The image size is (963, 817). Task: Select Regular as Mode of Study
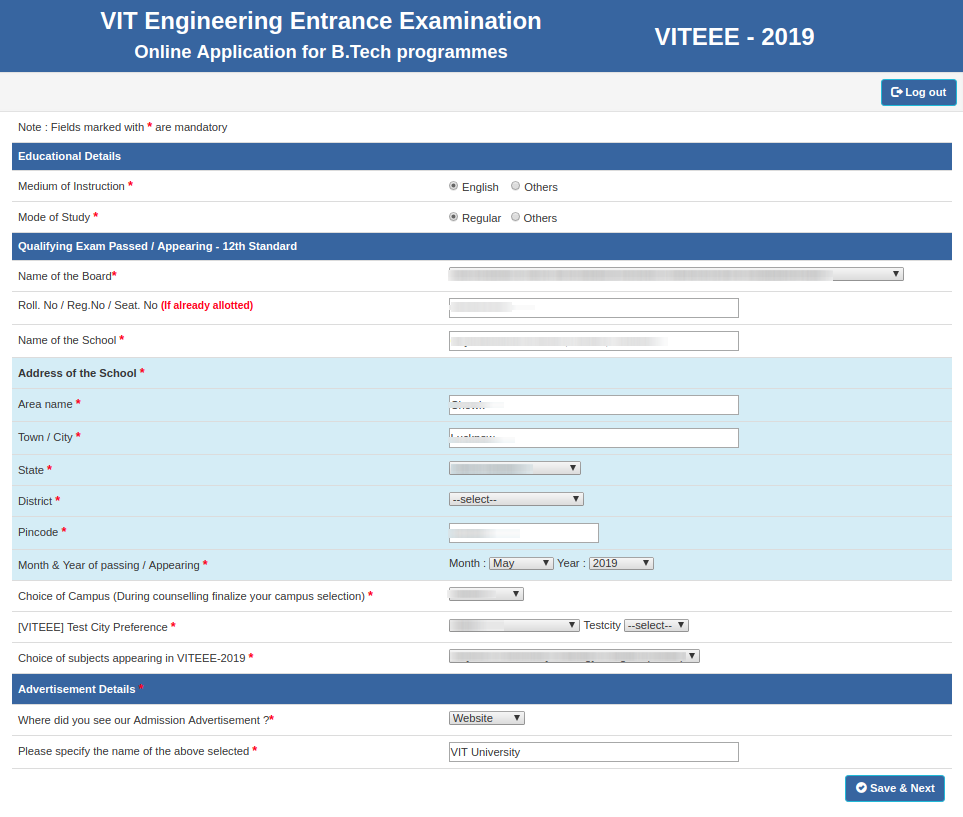tap(453, 217)
